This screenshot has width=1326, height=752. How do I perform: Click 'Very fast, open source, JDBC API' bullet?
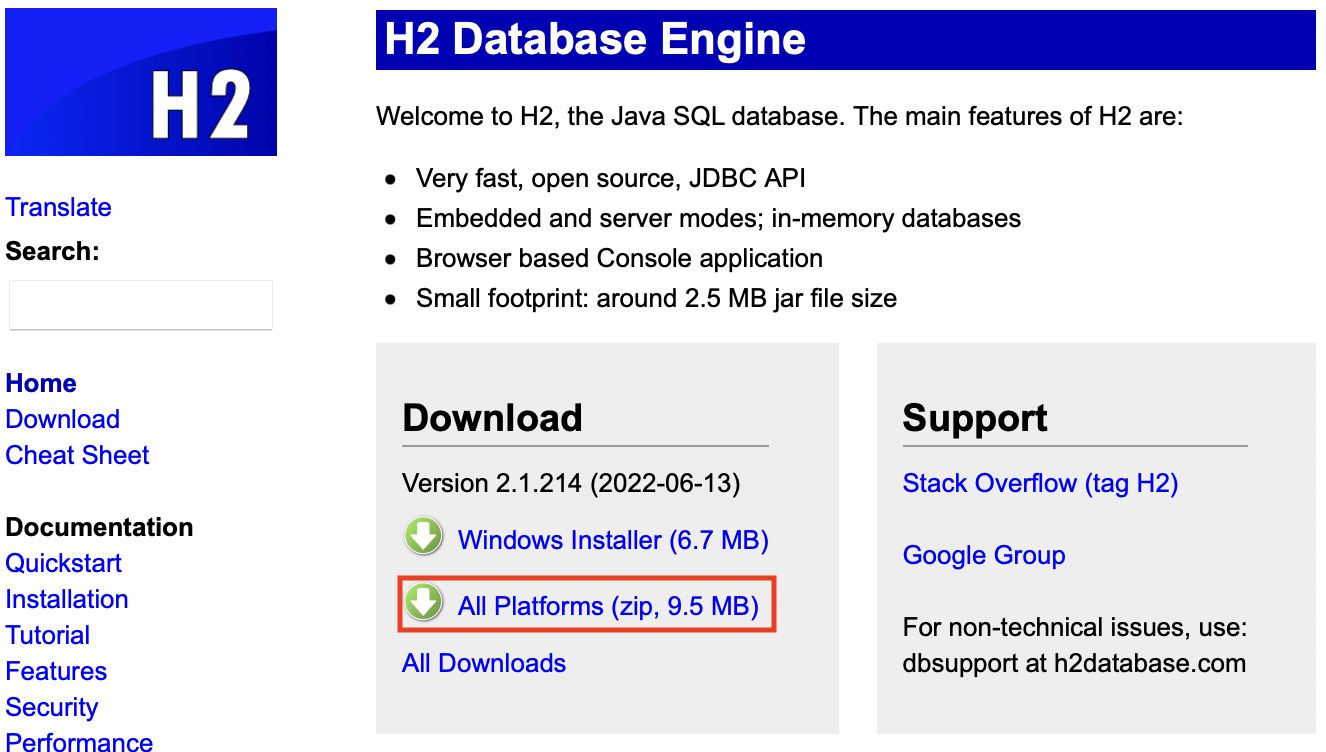tap(611, 179)
